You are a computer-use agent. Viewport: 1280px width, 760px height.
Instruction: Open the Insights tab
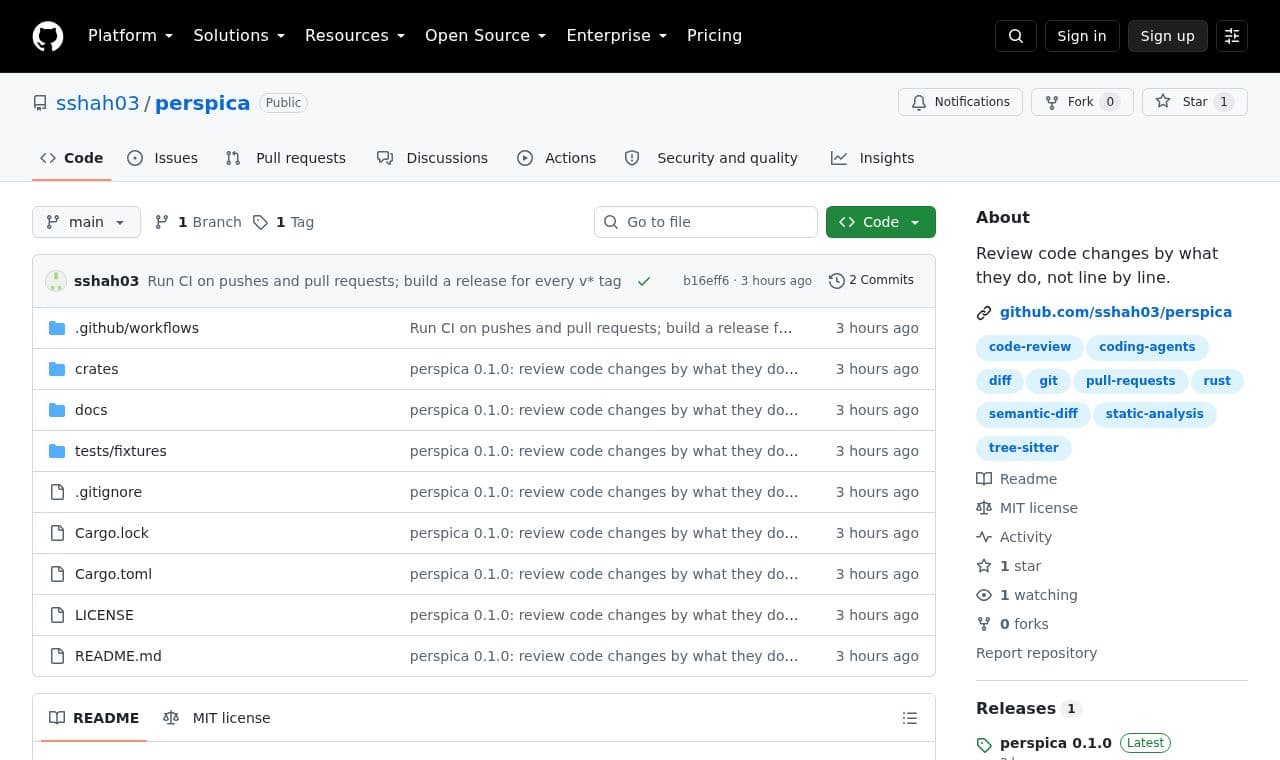click(x=872, y=158)
